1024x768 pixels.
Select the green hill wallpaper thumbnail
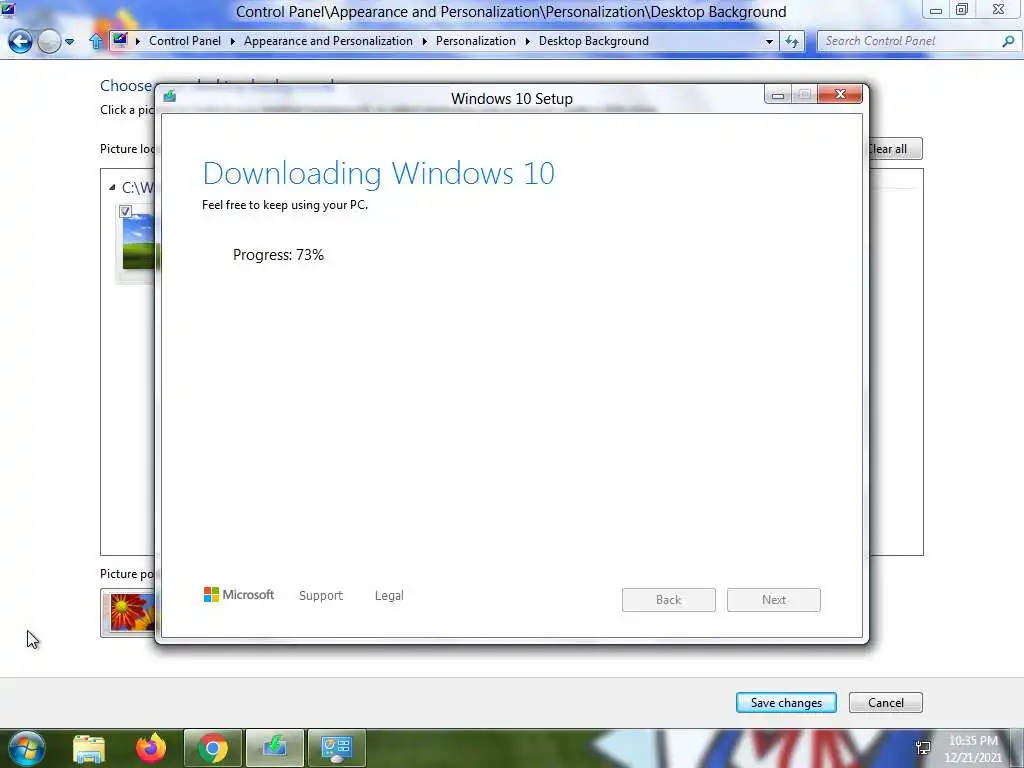coord(138,242)
